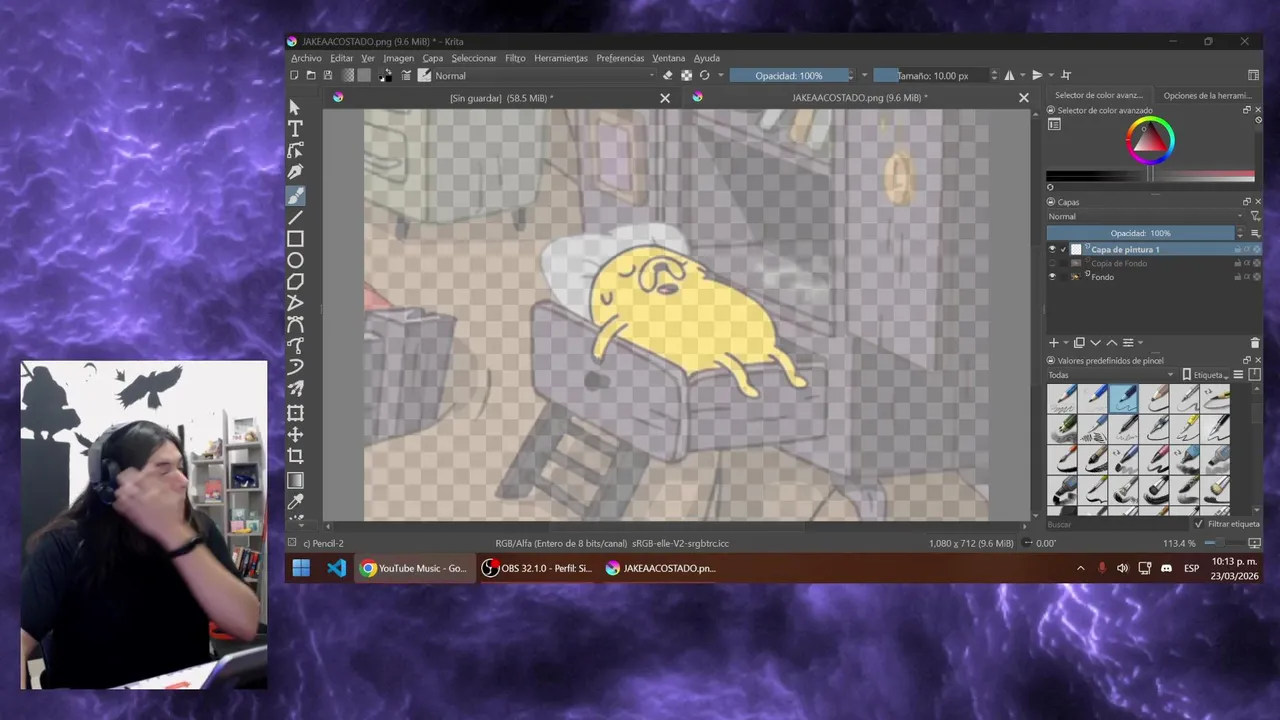Screen dimensions: 1280x720
Task: Click the Buscar brush search field
Action: pos(1118,524)
